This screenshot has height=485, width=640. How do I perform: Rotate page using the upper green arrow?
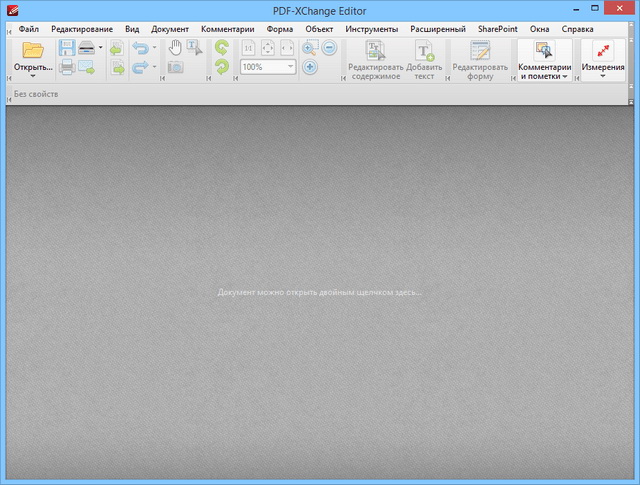click(x=221, y=48)
